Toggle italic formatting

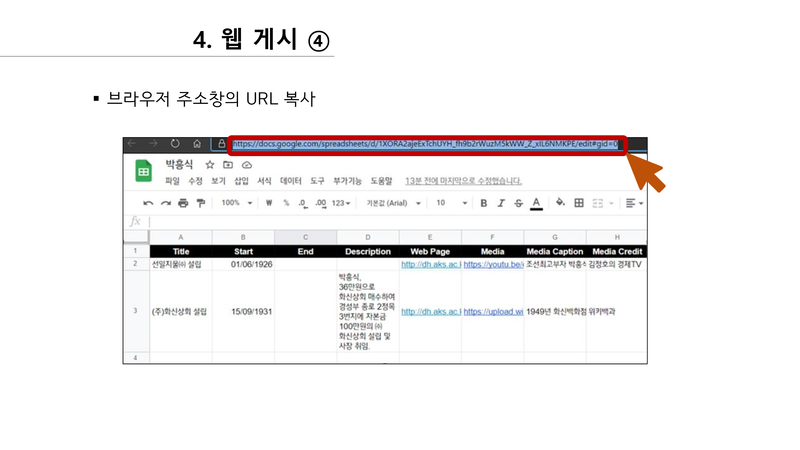tap(501, 203)
